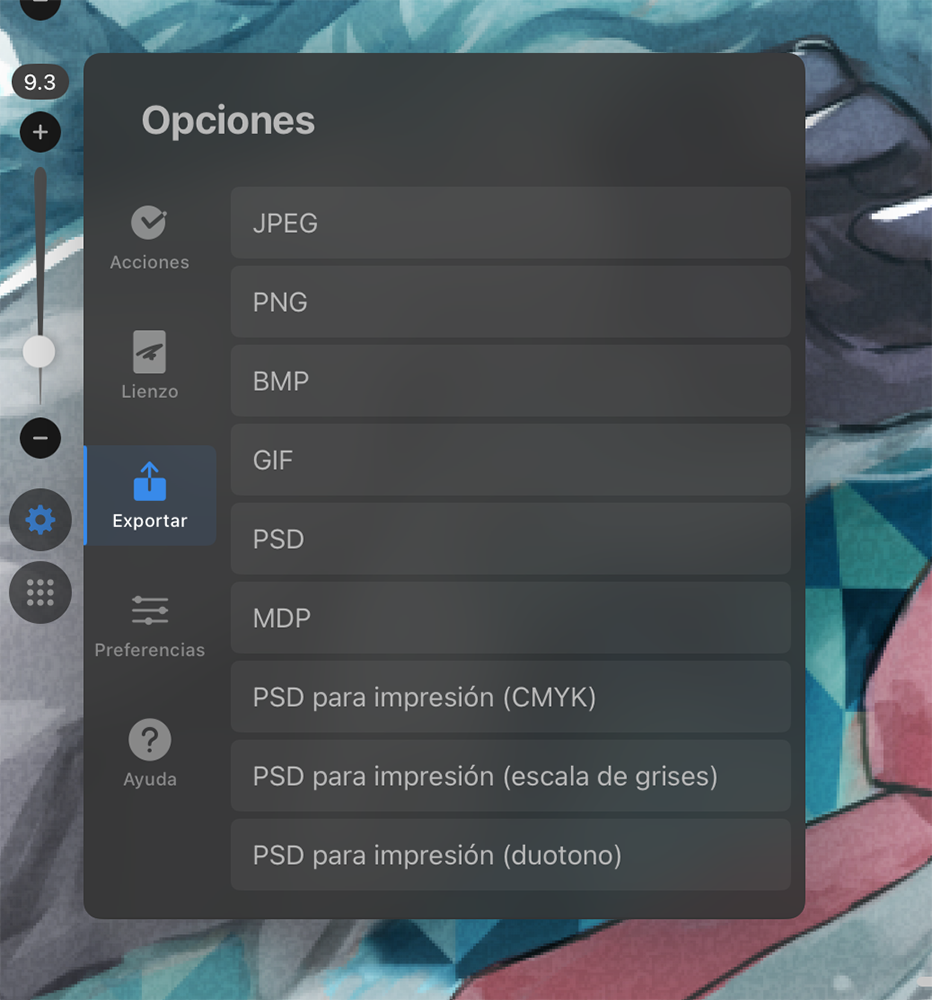
Task: Click the vertical brush size slider handle
Action: [39, 352]
